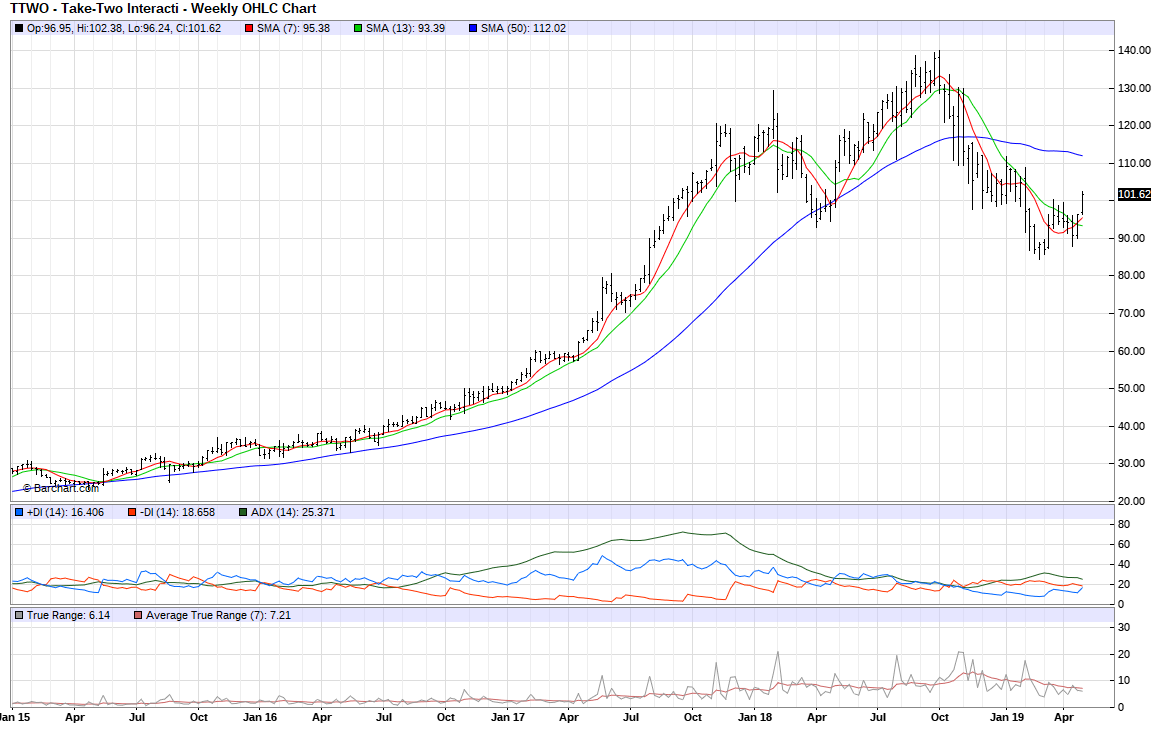The height and width of the screenshot is (748, 1156).
Task: Click the 'SMA (7): 95.38' legend text
Action: pos(293,29)
